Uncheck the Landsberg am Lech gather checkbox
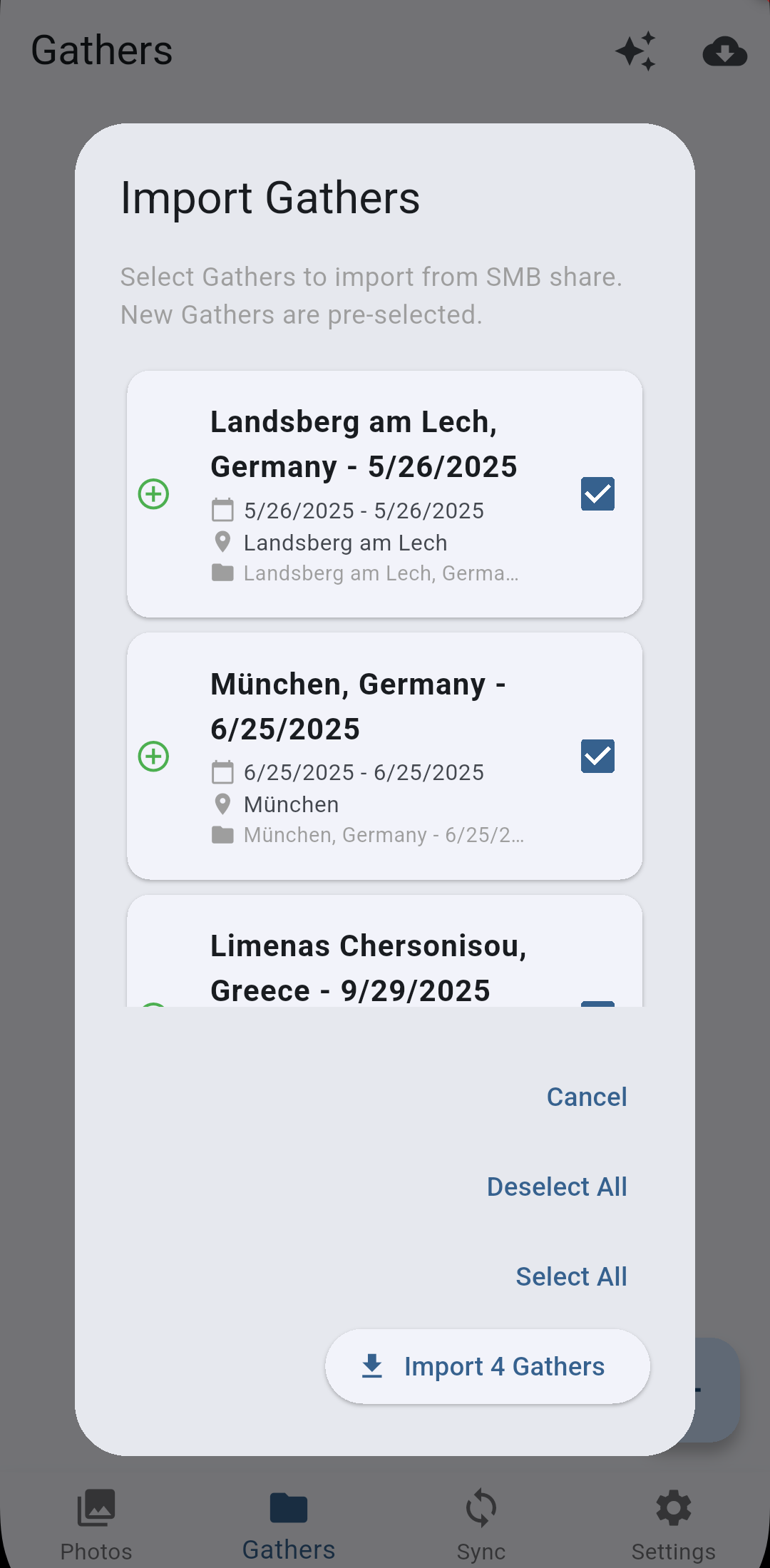 pos(597,494)
